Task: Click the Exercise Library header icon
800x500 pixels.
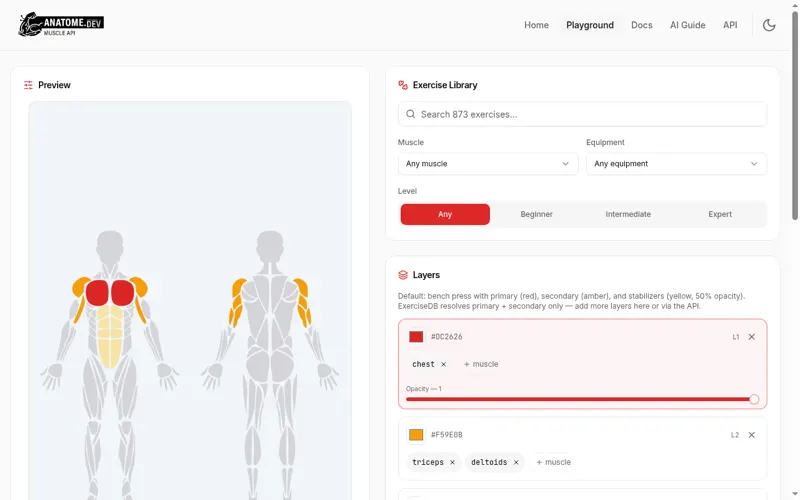Action: point(403,85)
